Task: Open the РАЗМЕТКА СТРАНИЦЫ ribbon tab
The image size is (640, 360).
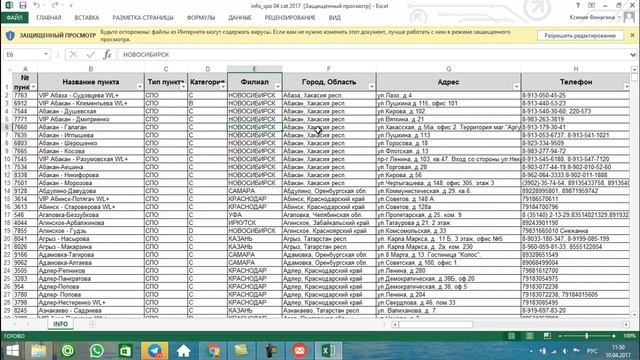Action: [143, 18]
